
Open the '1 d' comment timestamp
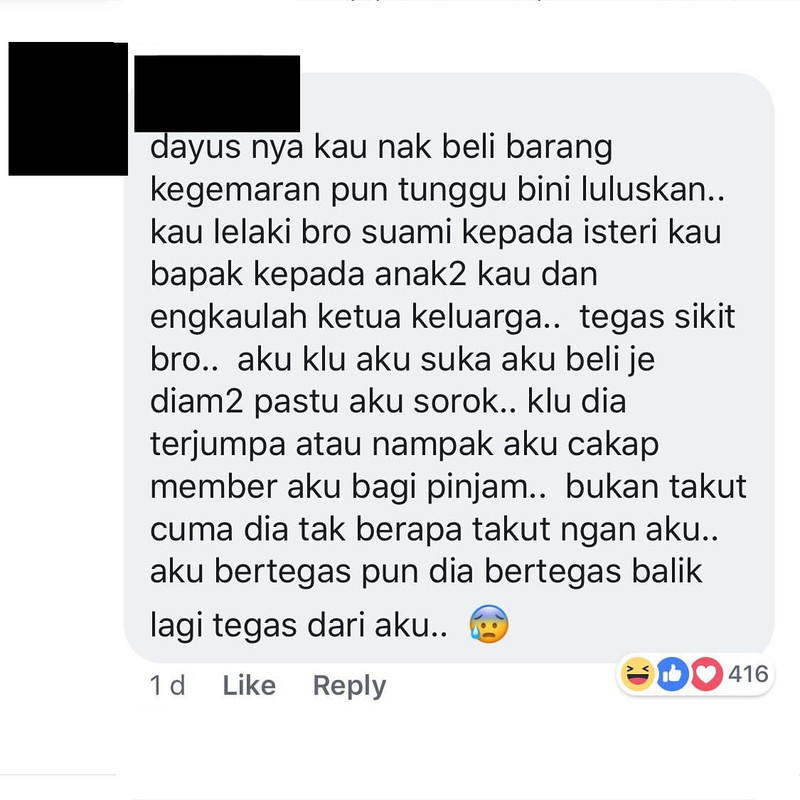point(167,685)
